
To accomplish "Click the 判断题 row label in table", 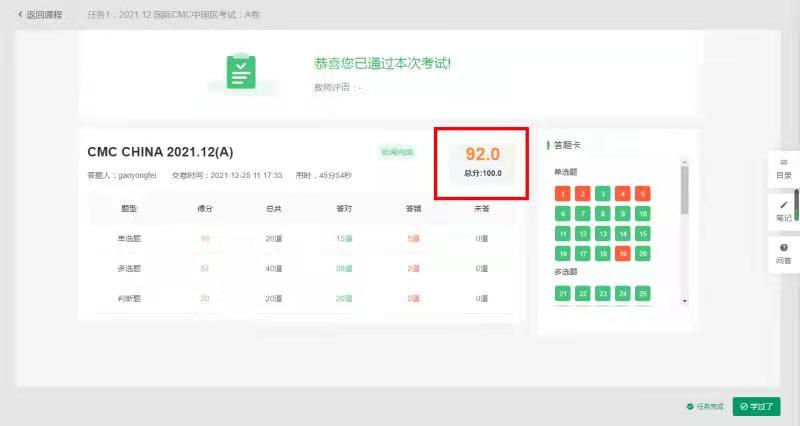I will coord(129,298).
